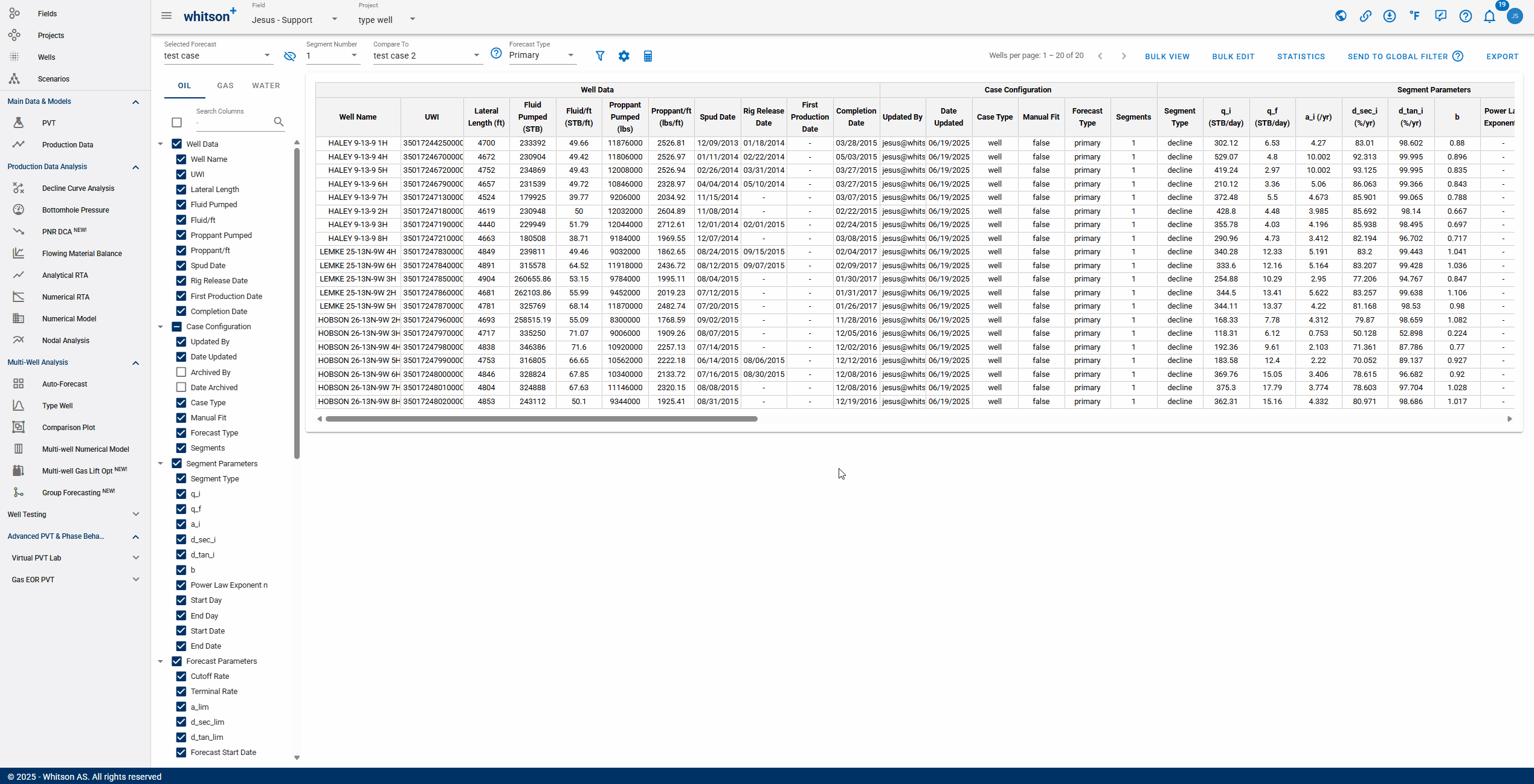Image resolution: width=1534 pixels, height=784 pixels.
Task: Switch to the WATER tab
Action: (266, 86)
